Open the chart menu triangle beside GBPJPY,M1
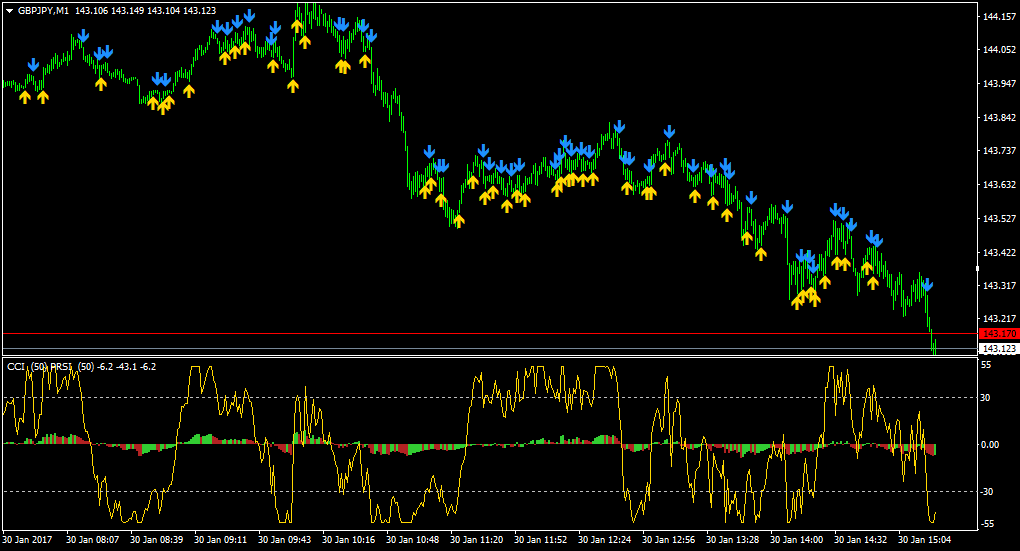Screen dimensions: 1020x551 point(9,10)
